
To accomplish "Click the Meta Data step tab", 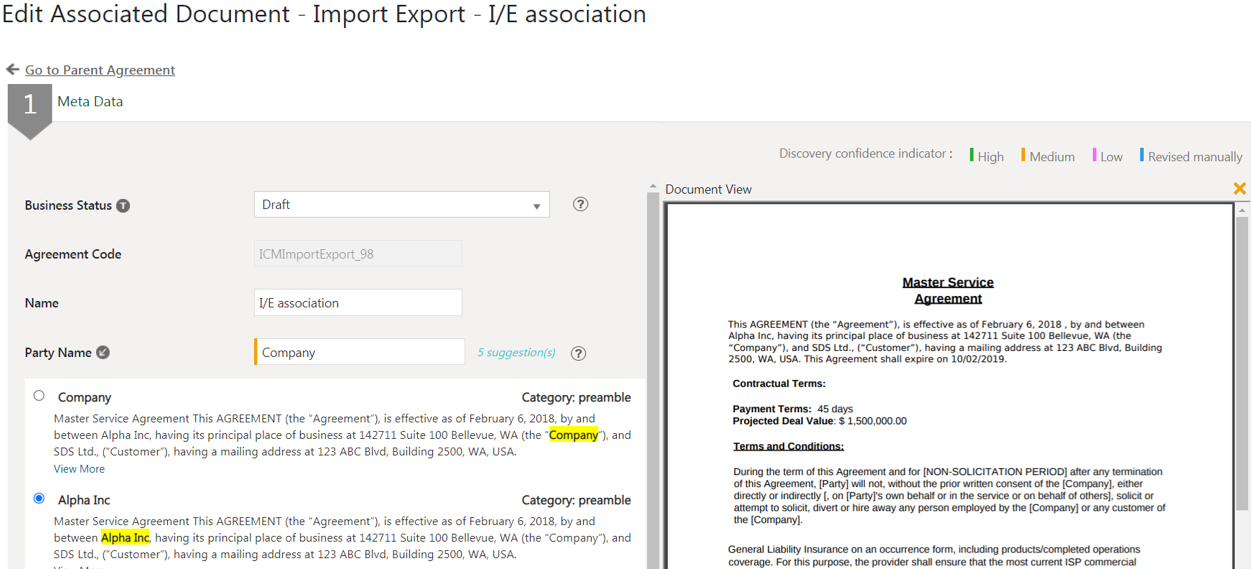I will pyautogui.click(x=90, y=101).
